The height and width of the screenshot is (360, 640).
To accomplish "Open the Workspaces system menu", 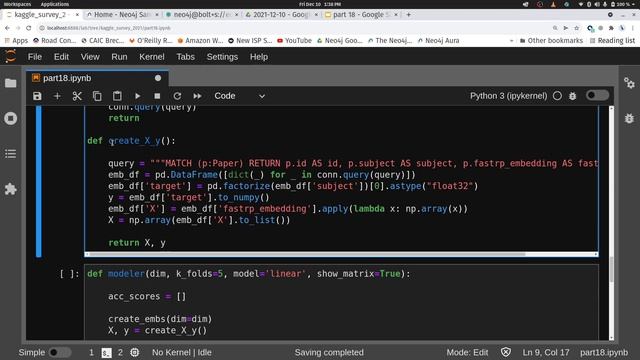I will point(17,4).
